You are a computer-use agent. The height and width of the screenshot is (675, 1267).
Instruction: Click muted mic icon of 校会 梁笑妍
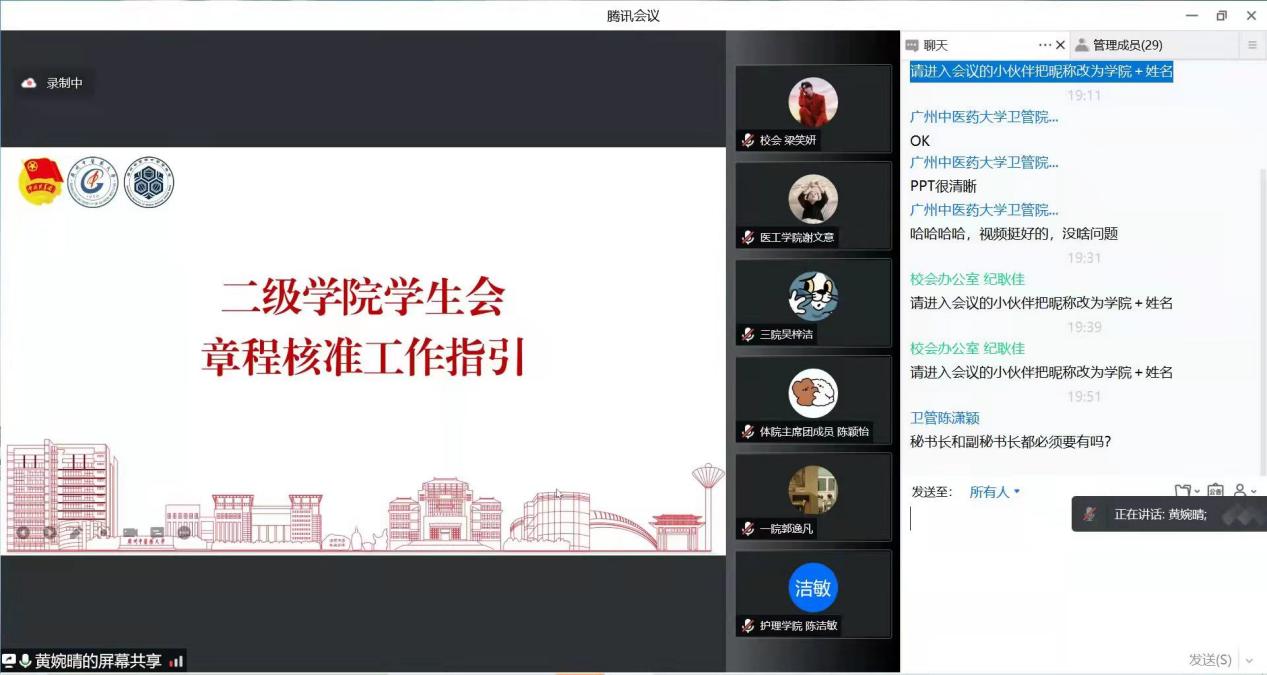[x=748, y=140]
